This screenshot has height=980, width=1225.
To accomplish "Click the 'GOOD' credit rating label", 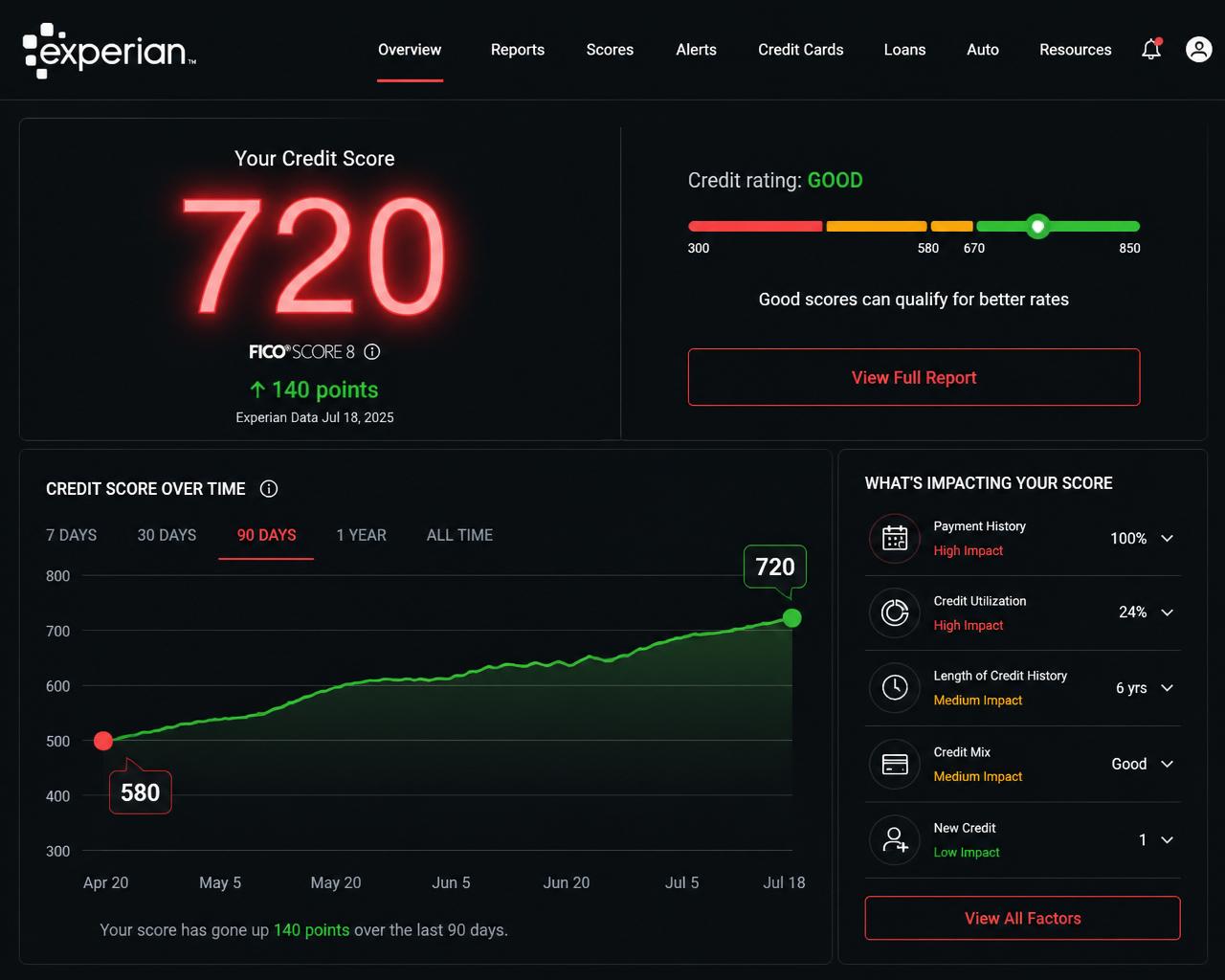I will (x=835, y=180).
